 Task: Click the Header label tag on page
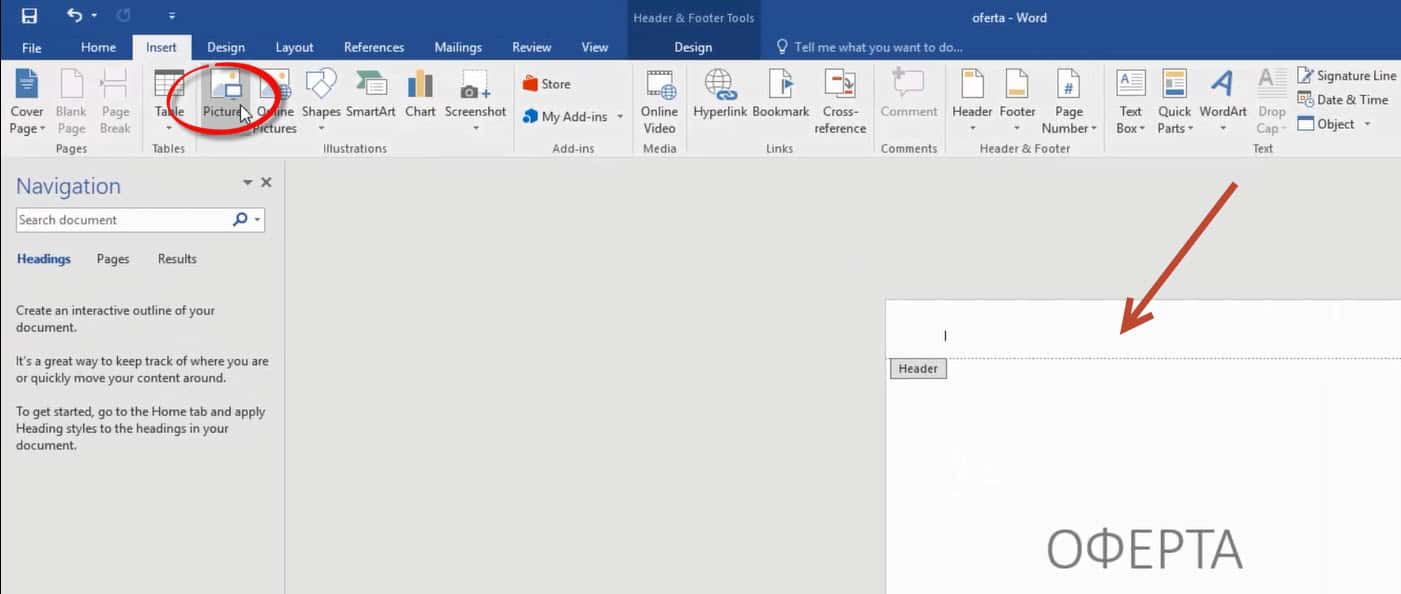point(918,369)
